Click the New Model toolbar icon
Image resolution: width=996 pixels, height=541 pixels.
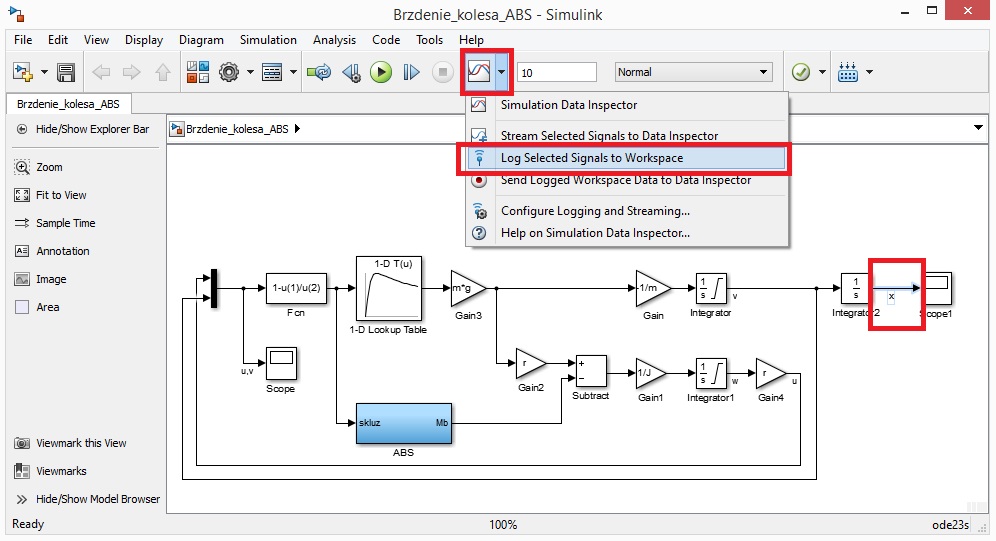[x=23, y=72]
